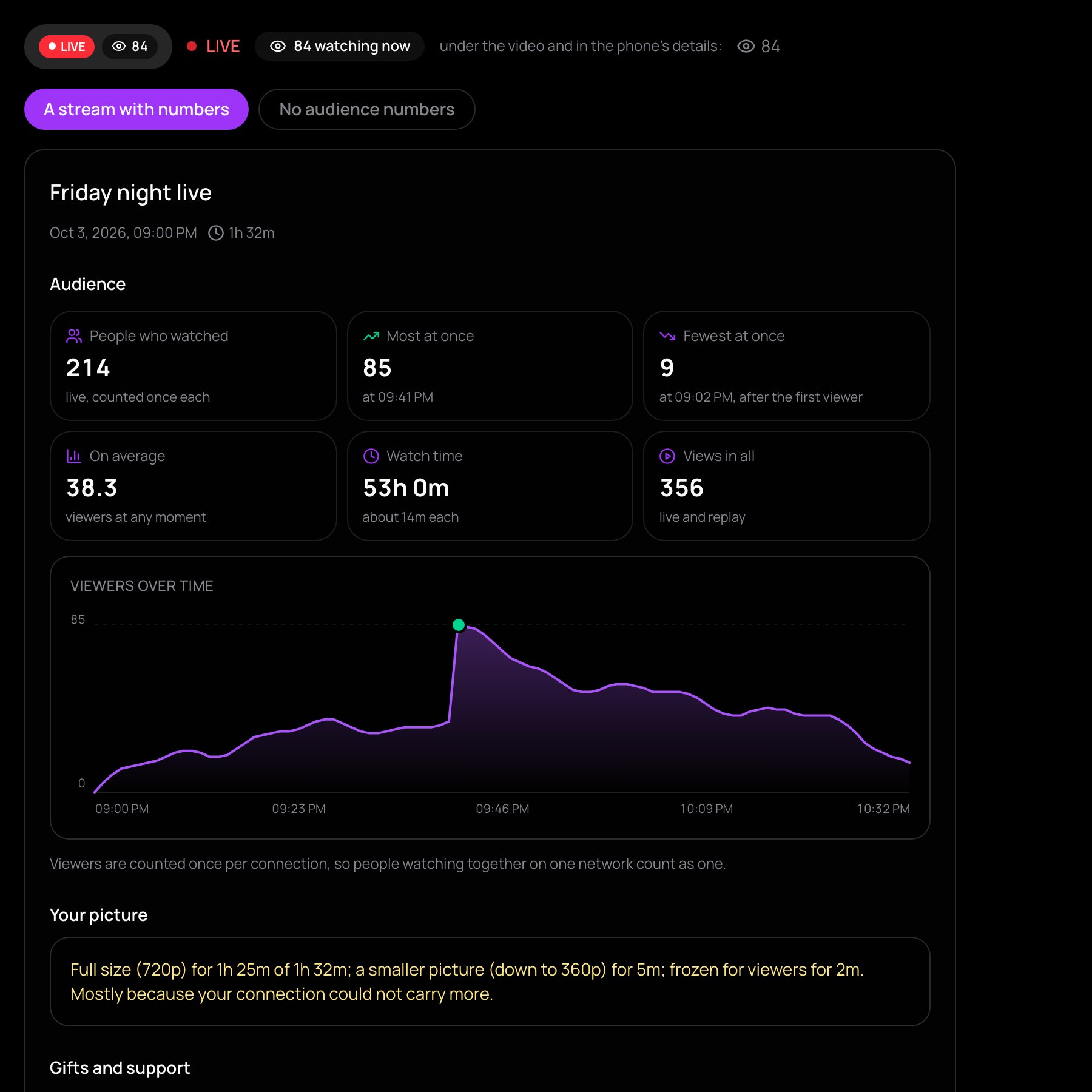The image size is (1092, 1092).
Task: Click the clock icon next to 1h 32m
Action: [216, 233]
